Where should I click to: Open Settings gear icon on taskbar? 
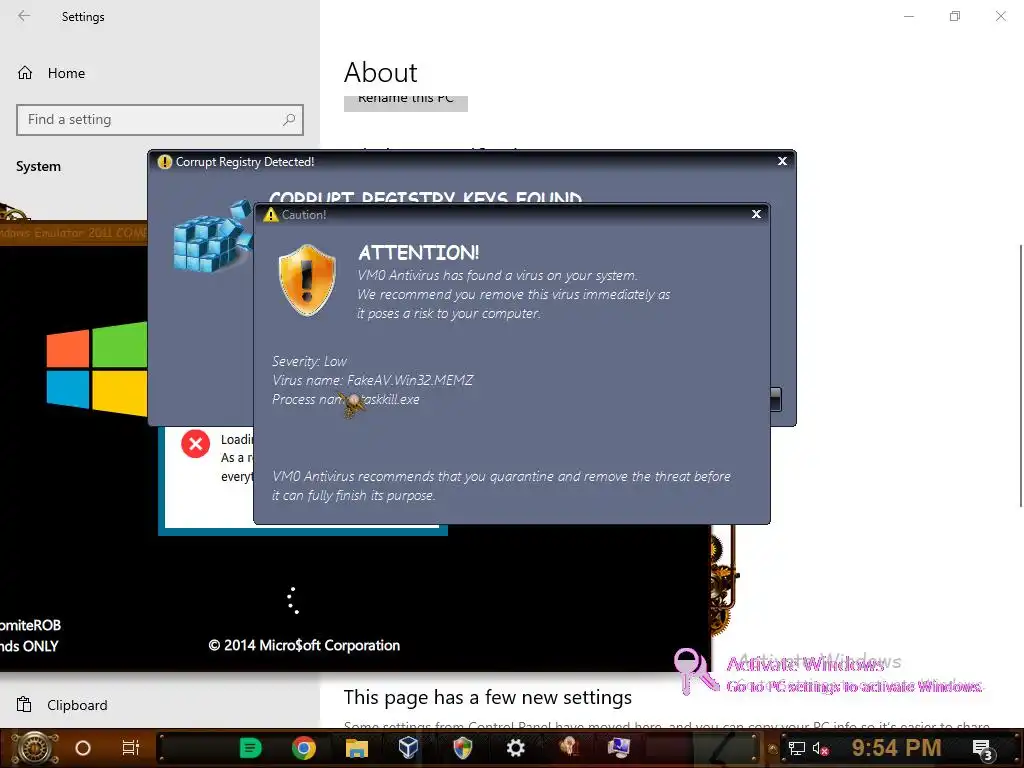pyautogui.click(x=516, y=748)
